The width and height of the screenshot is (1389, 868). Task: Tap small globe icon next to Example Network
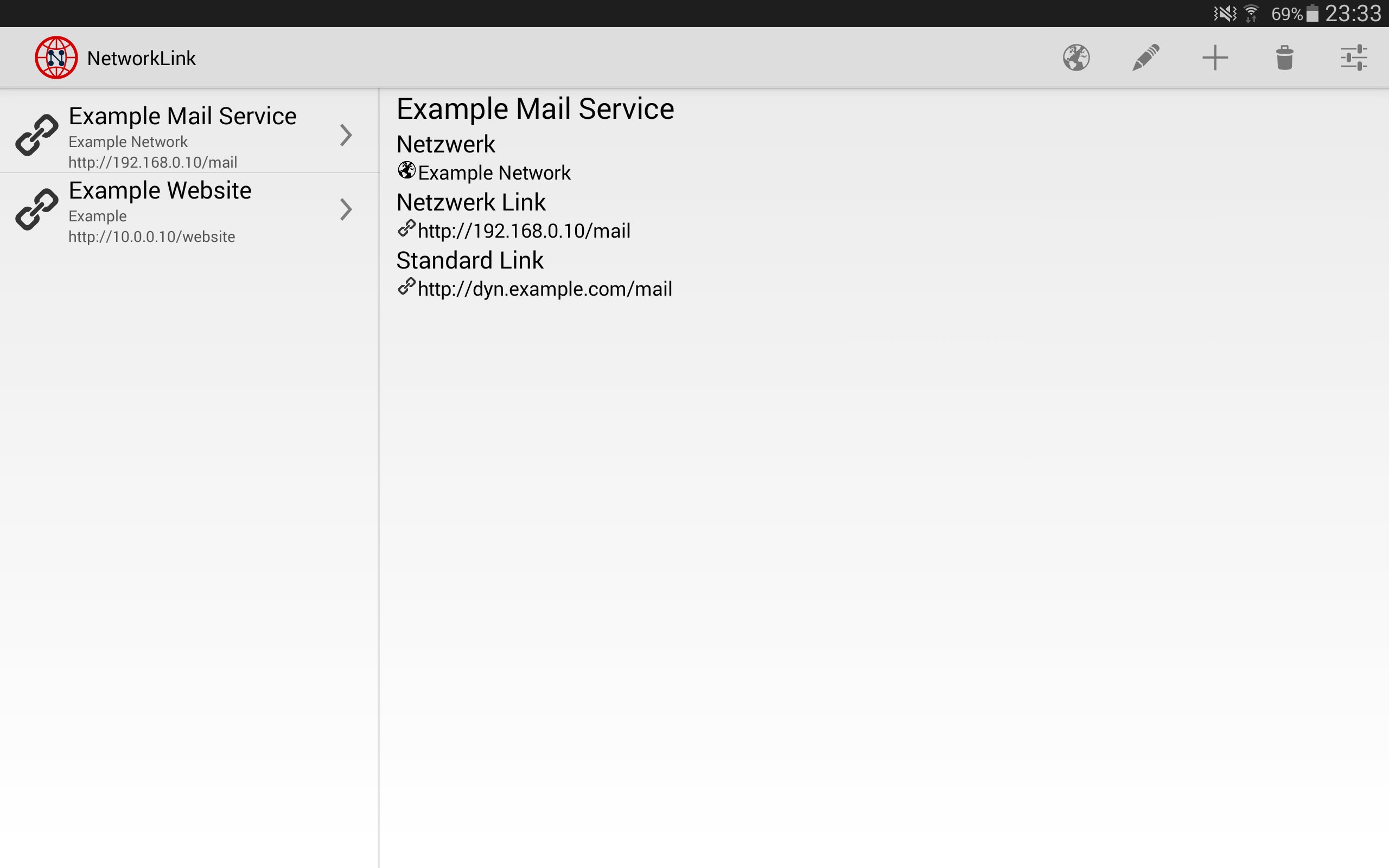406,170
